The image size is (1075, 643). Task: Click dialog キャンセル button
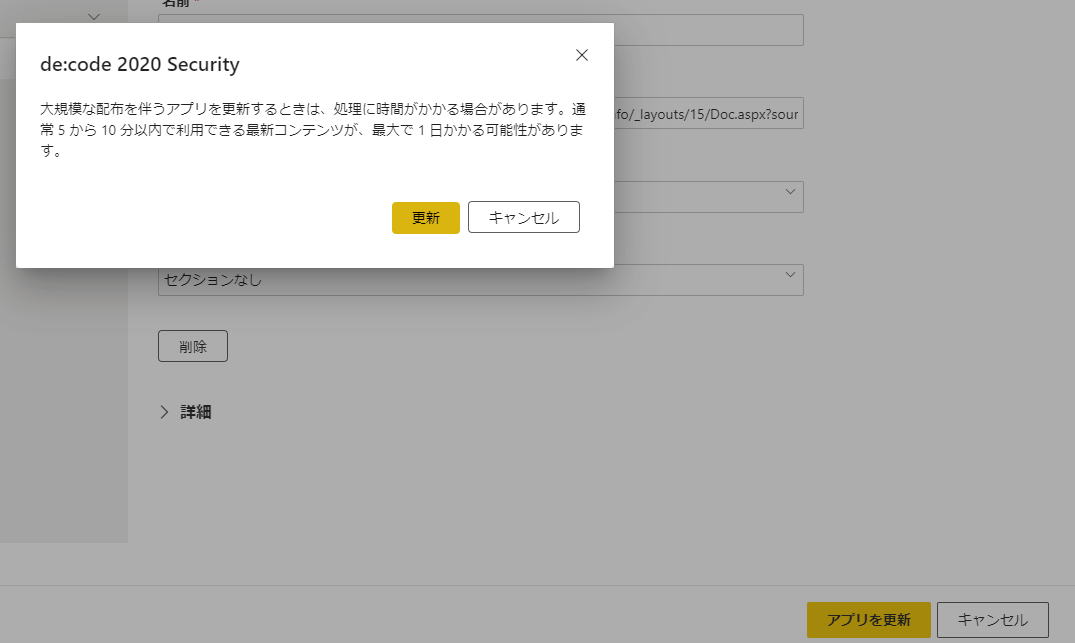click(524, 217)
